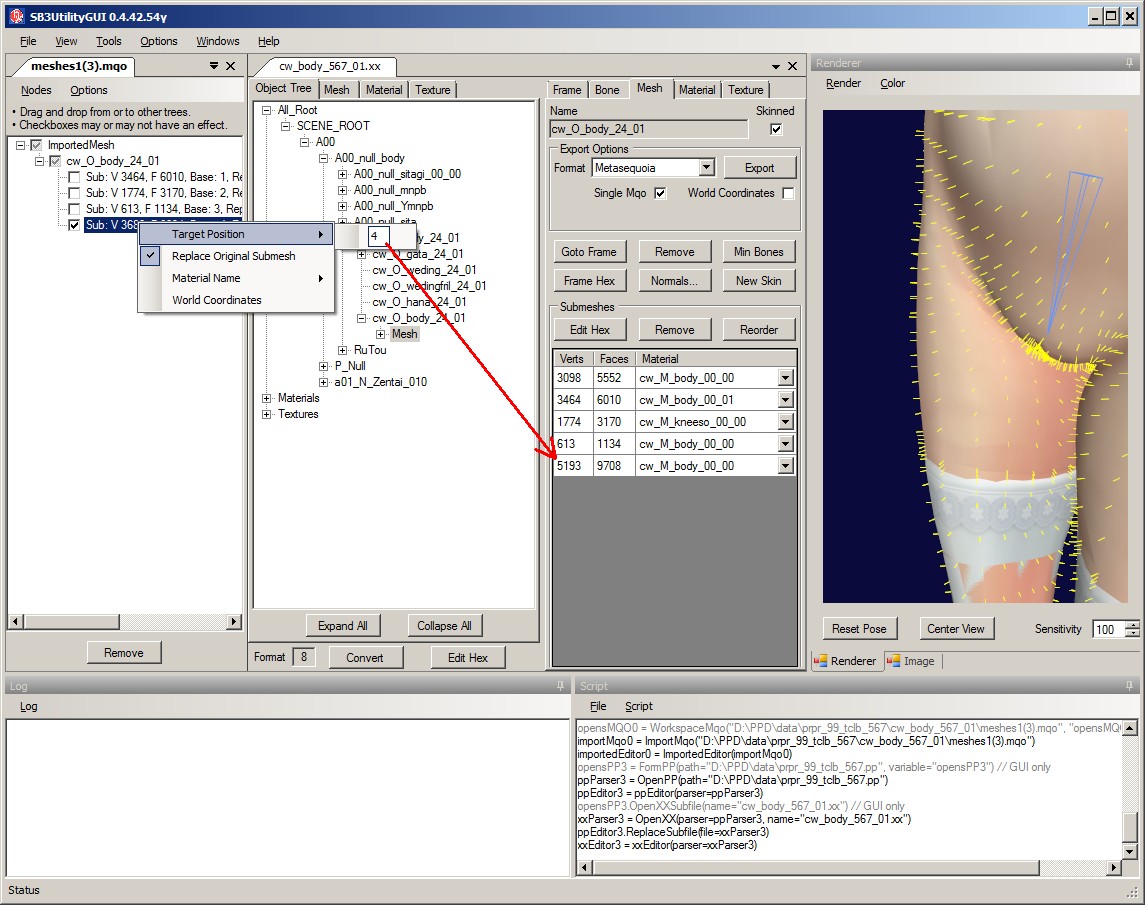Increase Sensitivity with the spinner up arrow
This screenshot has width=1145, height=905.
1131,625
